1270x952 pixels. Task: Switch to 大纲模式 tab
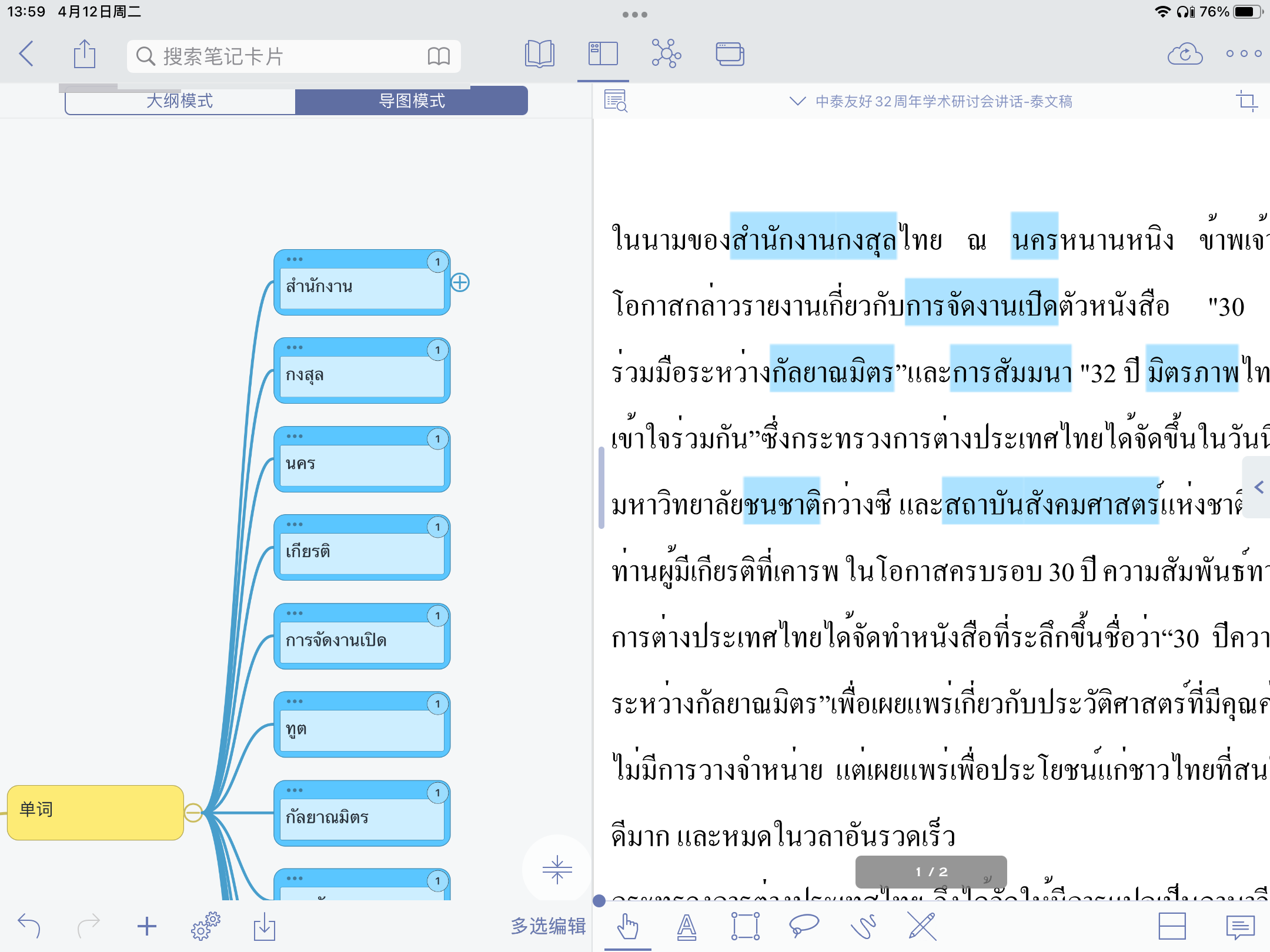pos(180,101)
